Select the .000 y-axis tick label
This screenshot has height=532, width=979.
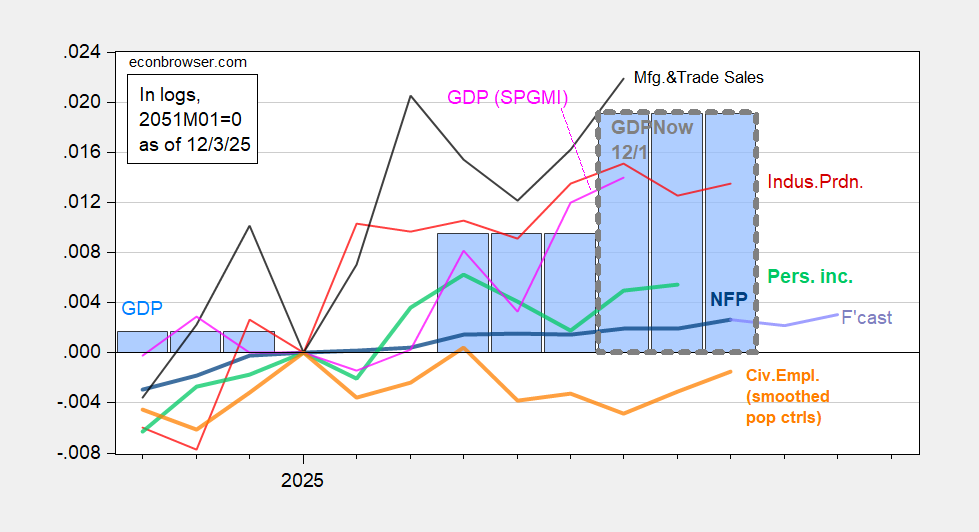83,353
